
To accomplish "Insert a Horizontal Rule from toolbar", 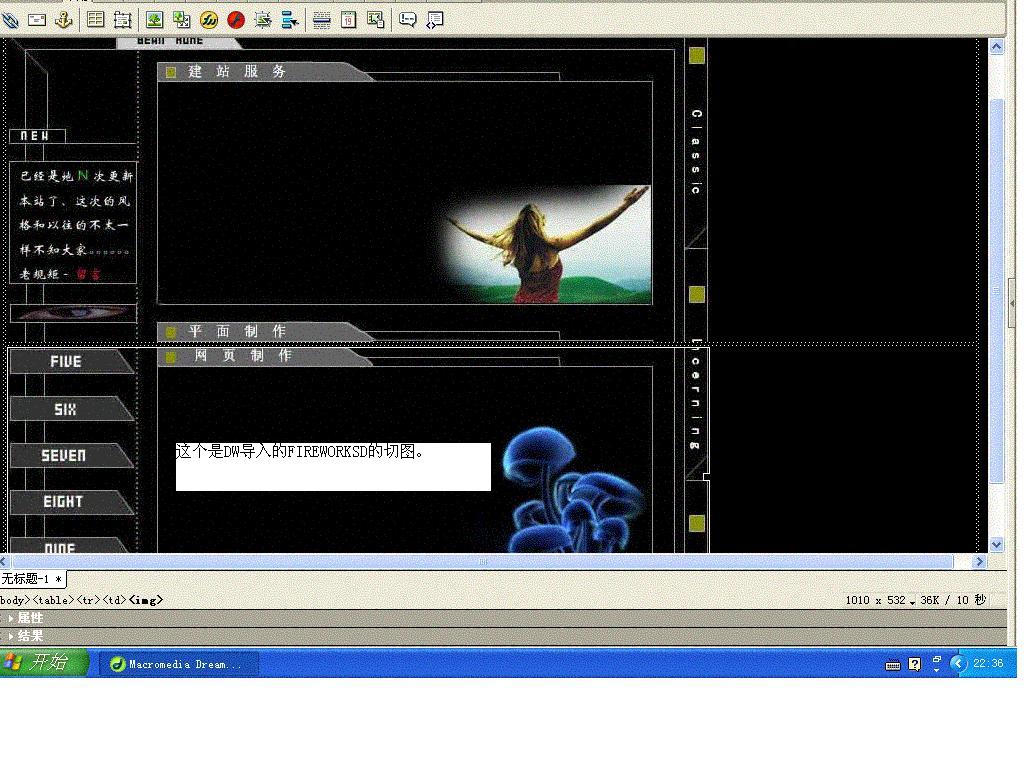I will 322,19.
